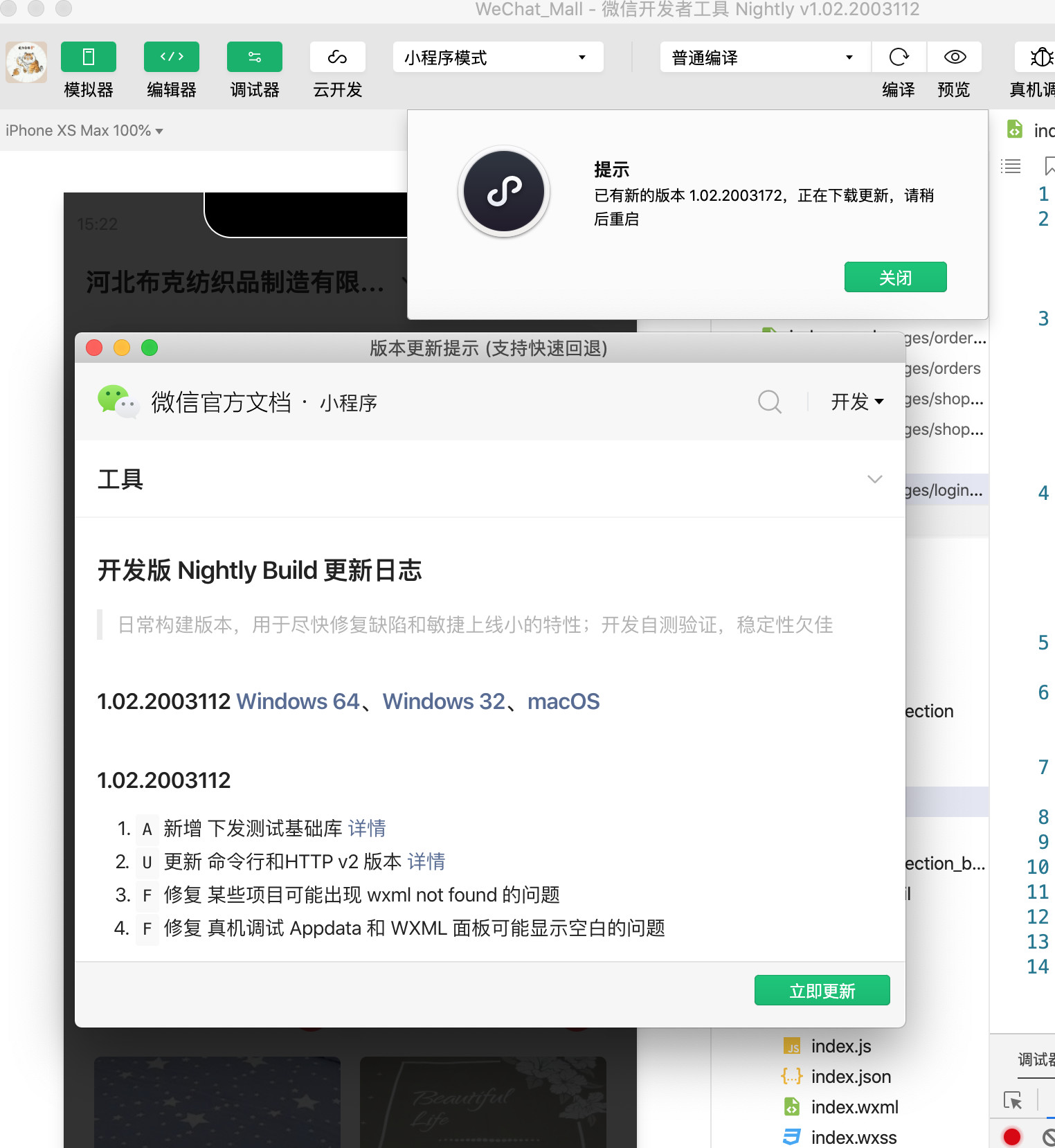
Task: Open the 普通编译 compile mode dropdown
Action: (765, 57)
